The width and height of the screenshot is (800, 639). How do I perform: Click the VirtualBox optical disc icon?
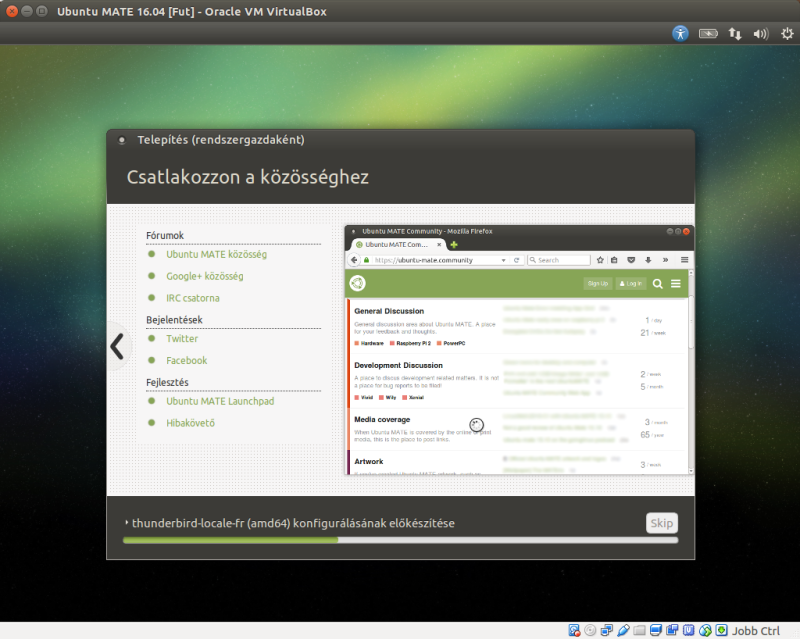tap(590, 631)
